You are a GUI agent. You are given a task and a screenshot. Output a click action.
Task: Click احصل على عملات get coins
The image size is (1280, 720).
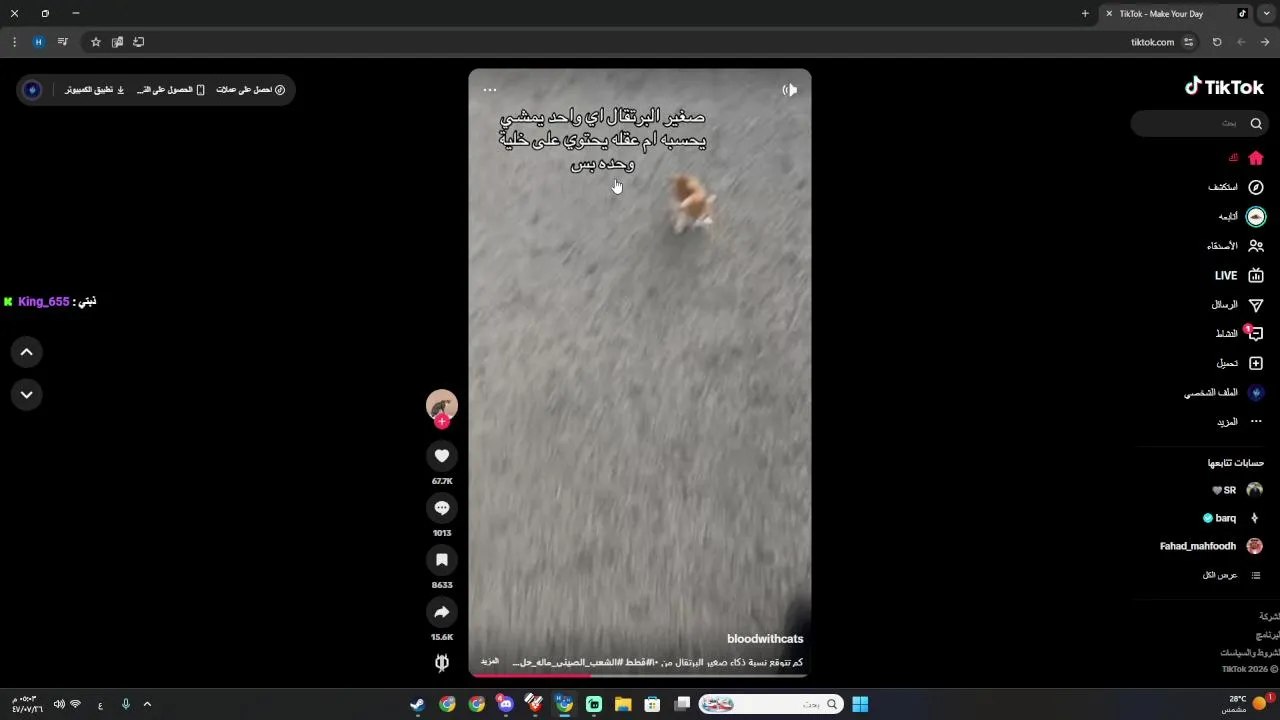point(251,90)
